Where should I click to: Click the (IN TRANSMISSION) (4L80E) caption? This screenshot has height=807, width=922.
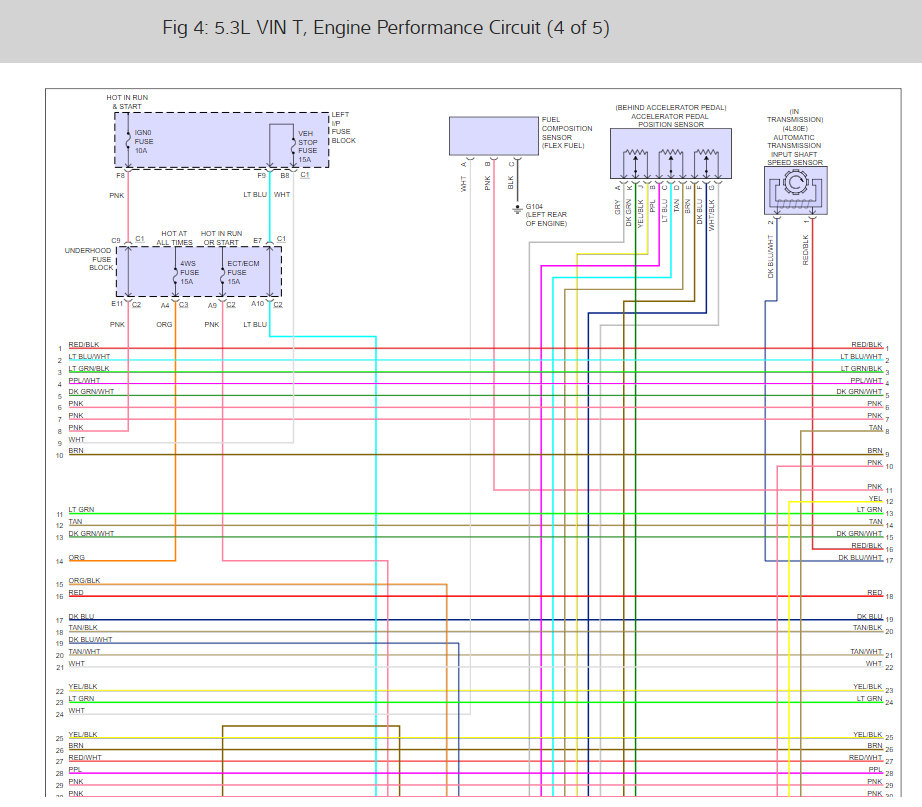pyautogui.click(x=795, y=120)
